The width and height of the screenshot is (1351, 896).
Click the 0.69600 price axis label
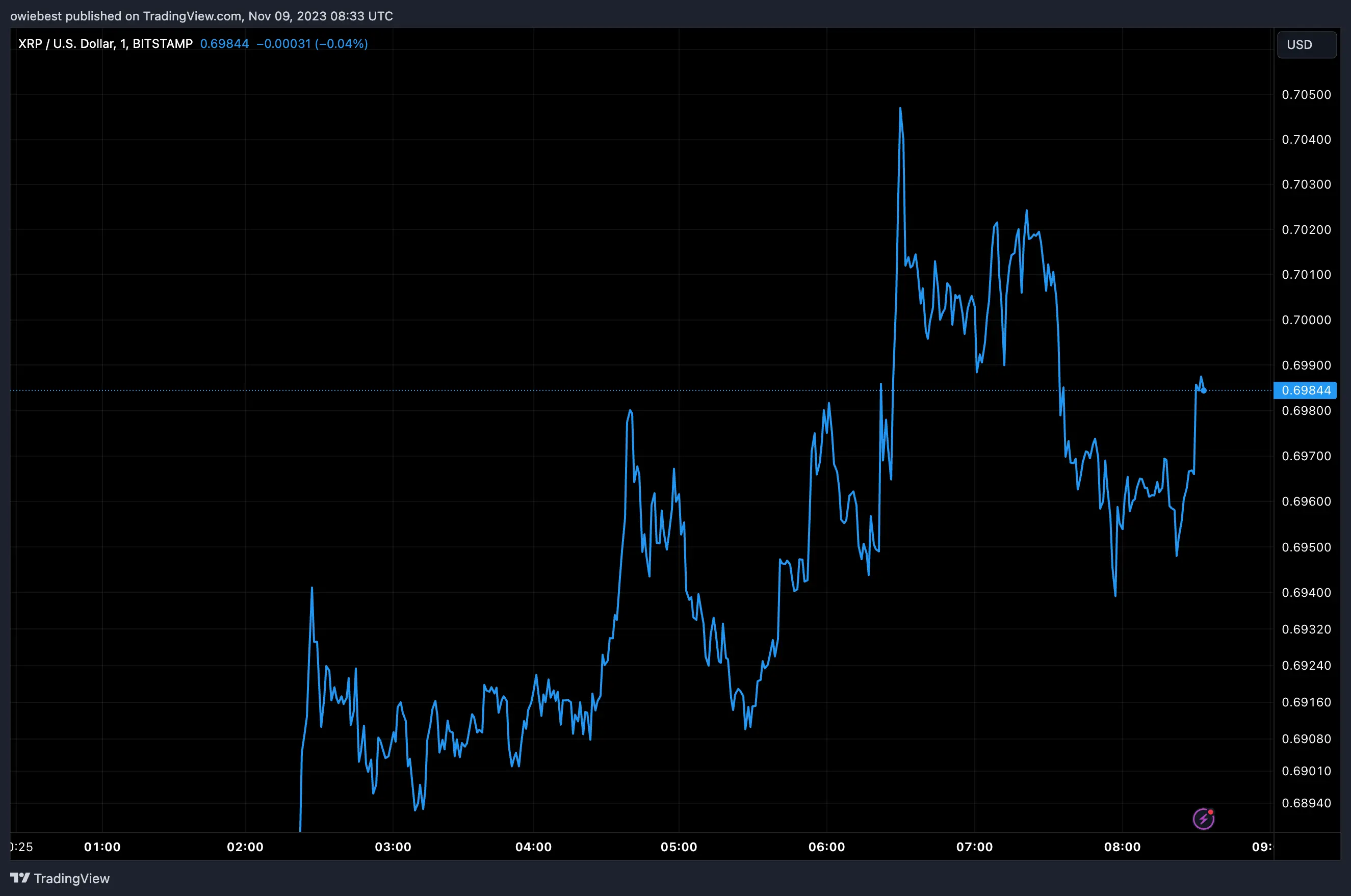1307,501
